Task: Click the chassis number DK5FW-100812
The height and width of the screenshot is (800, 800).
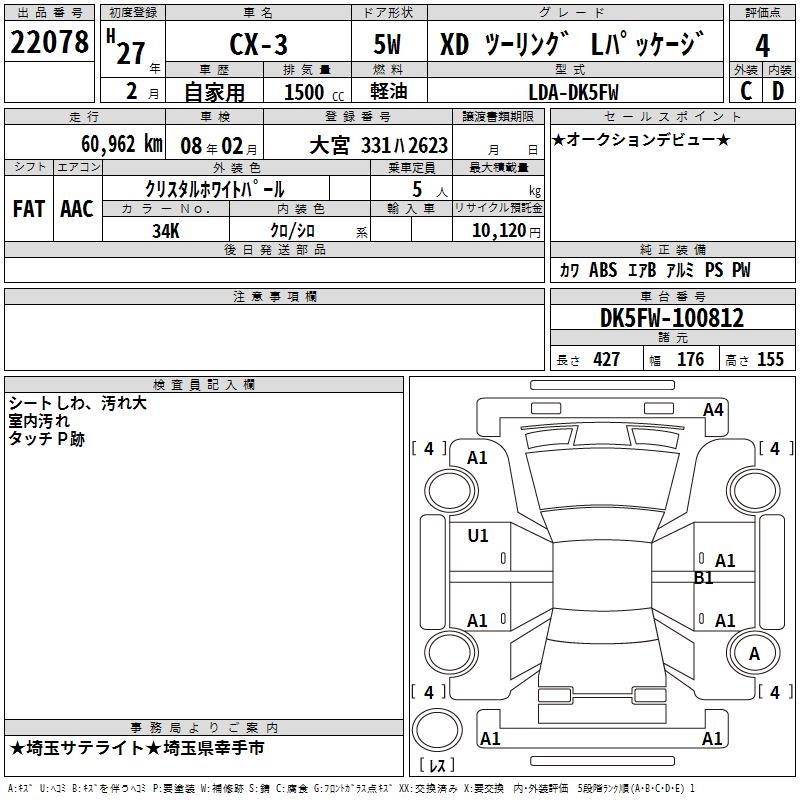Action: [x=671, y=318]
